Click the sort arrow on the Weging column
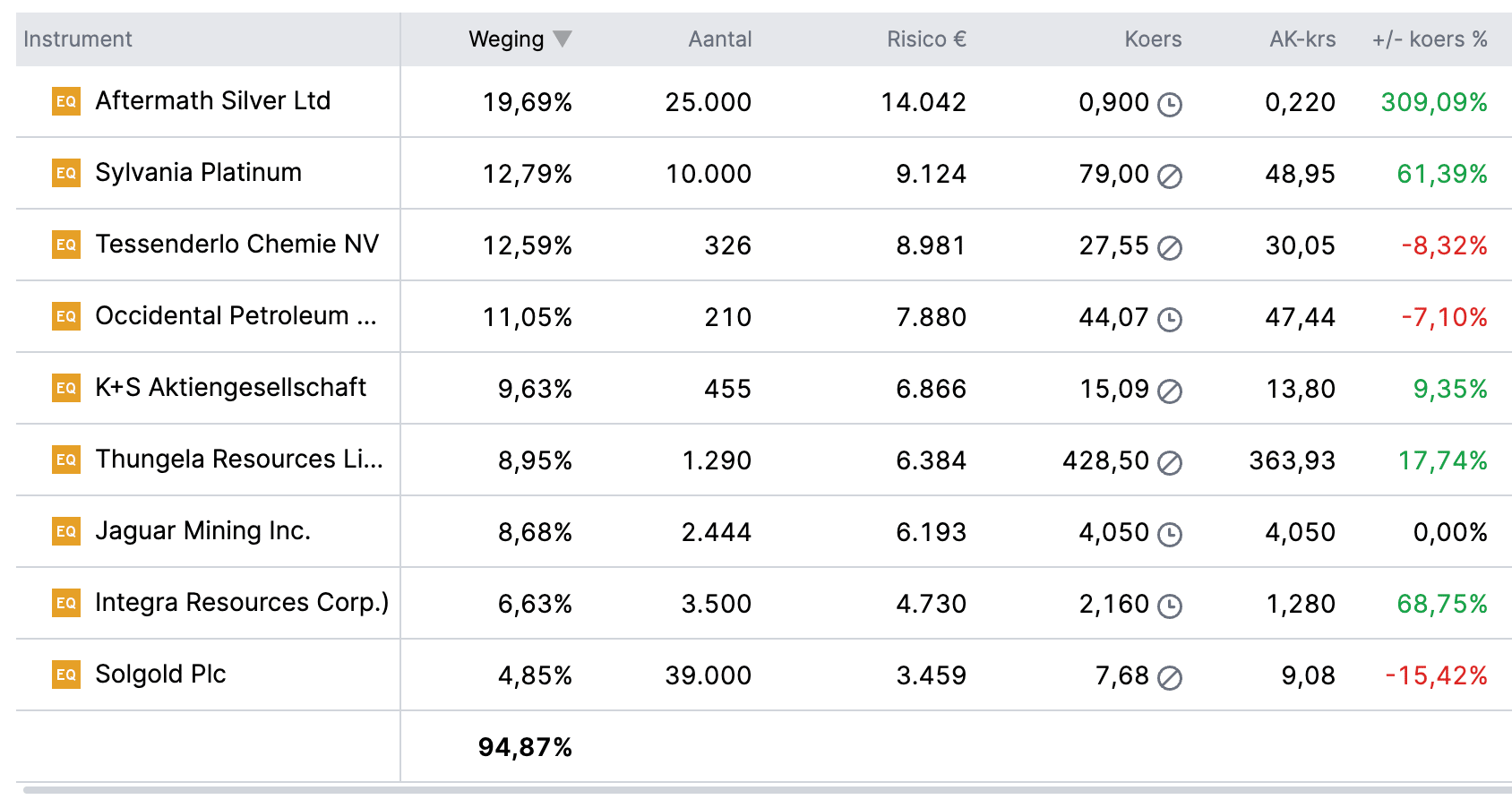The height and width of the screenshot is (808, 1512). point(562,39)
